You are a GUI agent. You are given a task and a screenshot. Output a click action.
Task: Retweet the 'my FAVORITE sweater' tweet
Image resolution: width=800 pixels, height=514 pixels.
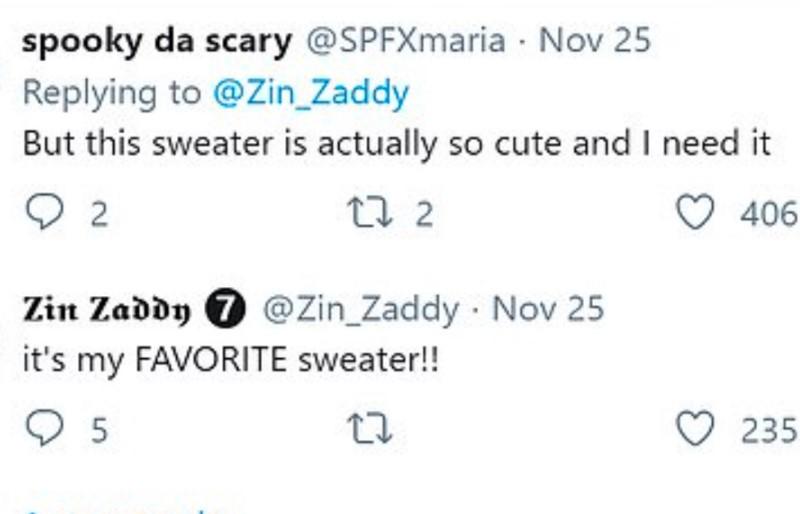coord(368,429)
